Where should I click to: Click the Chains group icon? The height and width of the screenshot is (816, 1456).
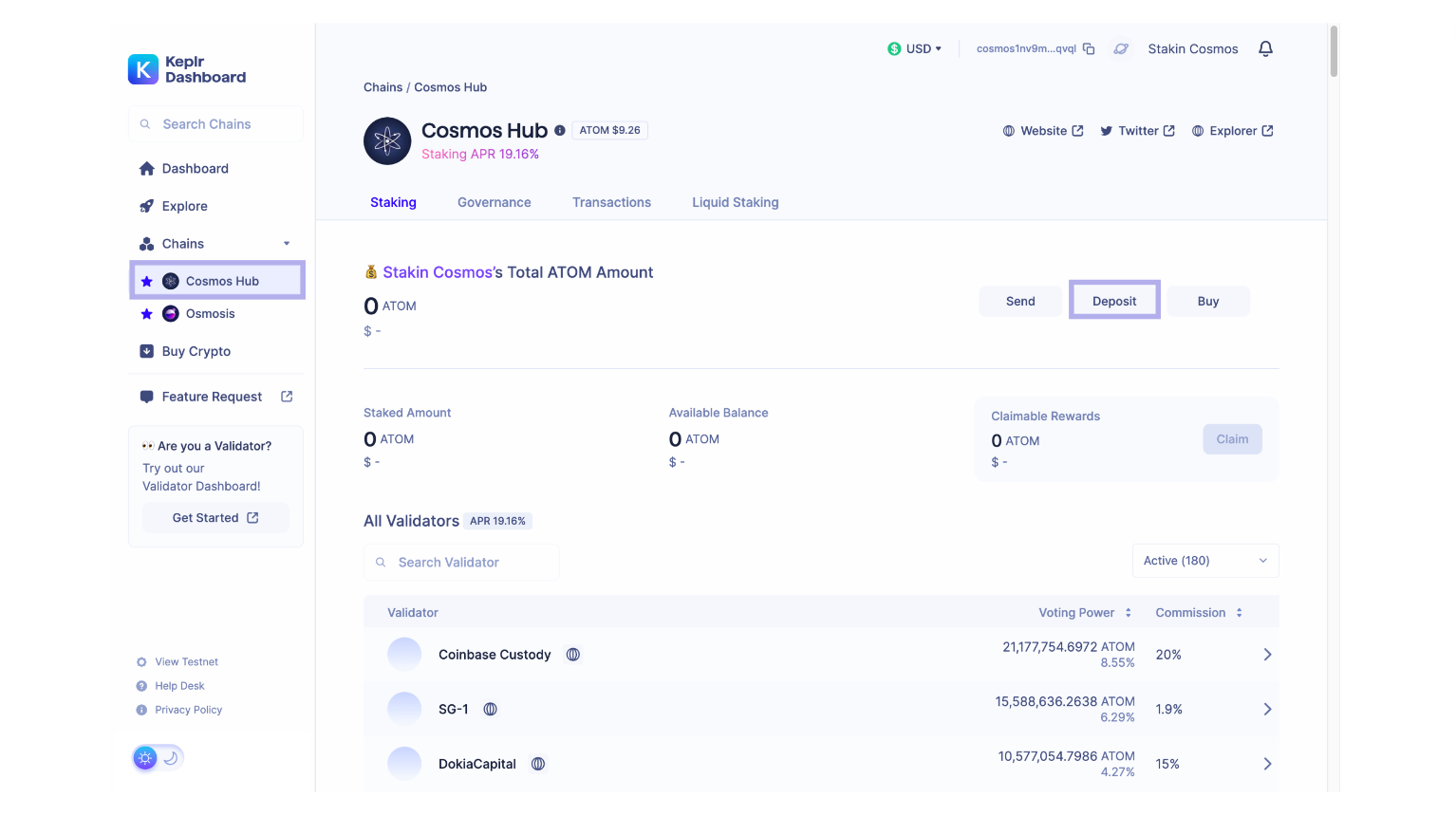(x=146, y=244)
